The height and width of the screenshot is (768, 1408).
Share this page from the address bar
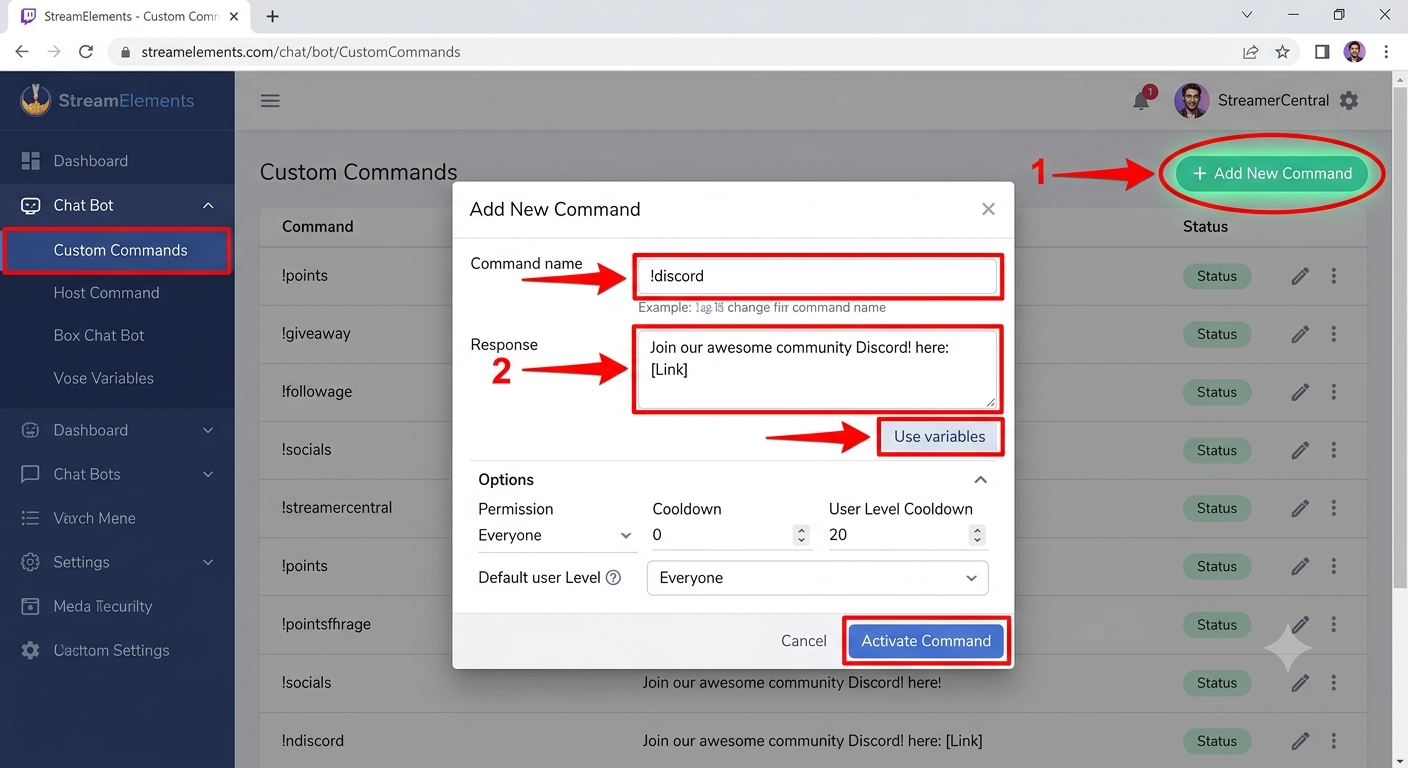[1250, 52]
